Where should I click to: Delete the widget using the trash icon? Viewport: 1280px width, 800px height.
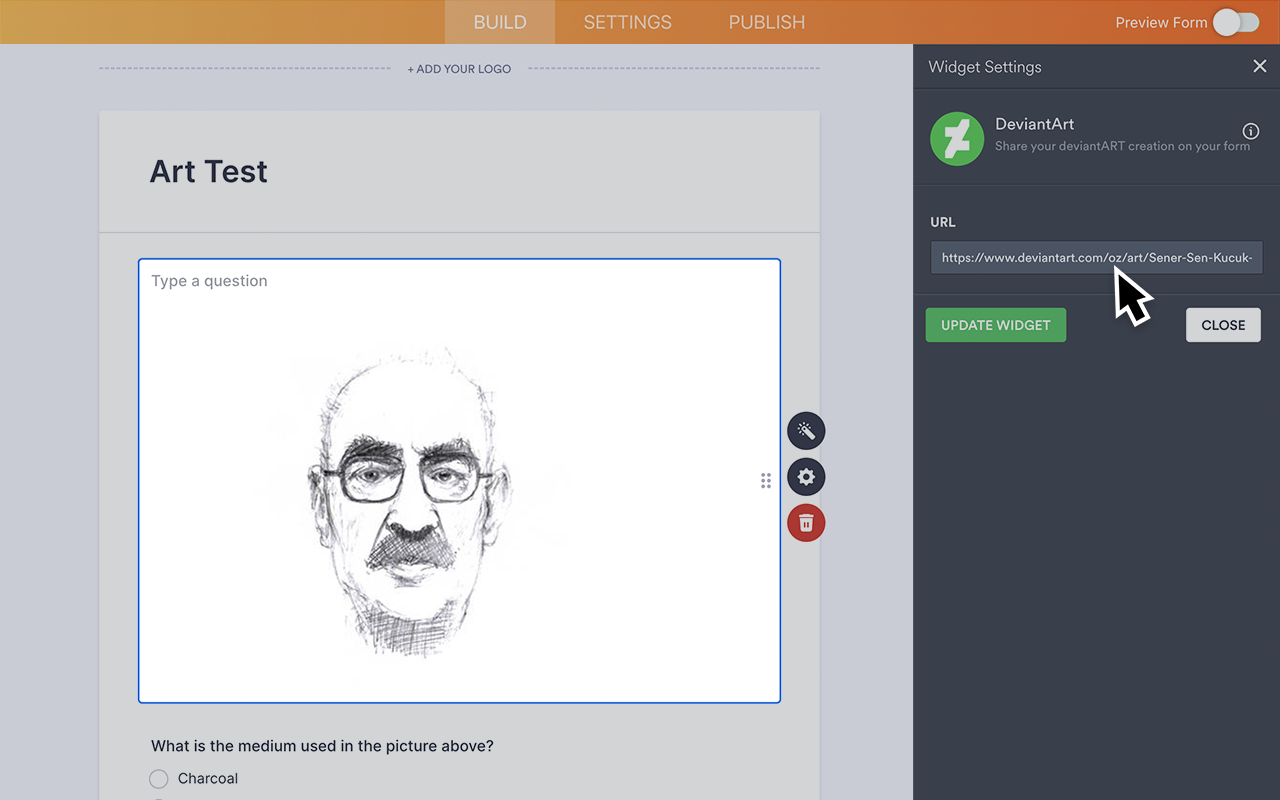pos(806,522)
